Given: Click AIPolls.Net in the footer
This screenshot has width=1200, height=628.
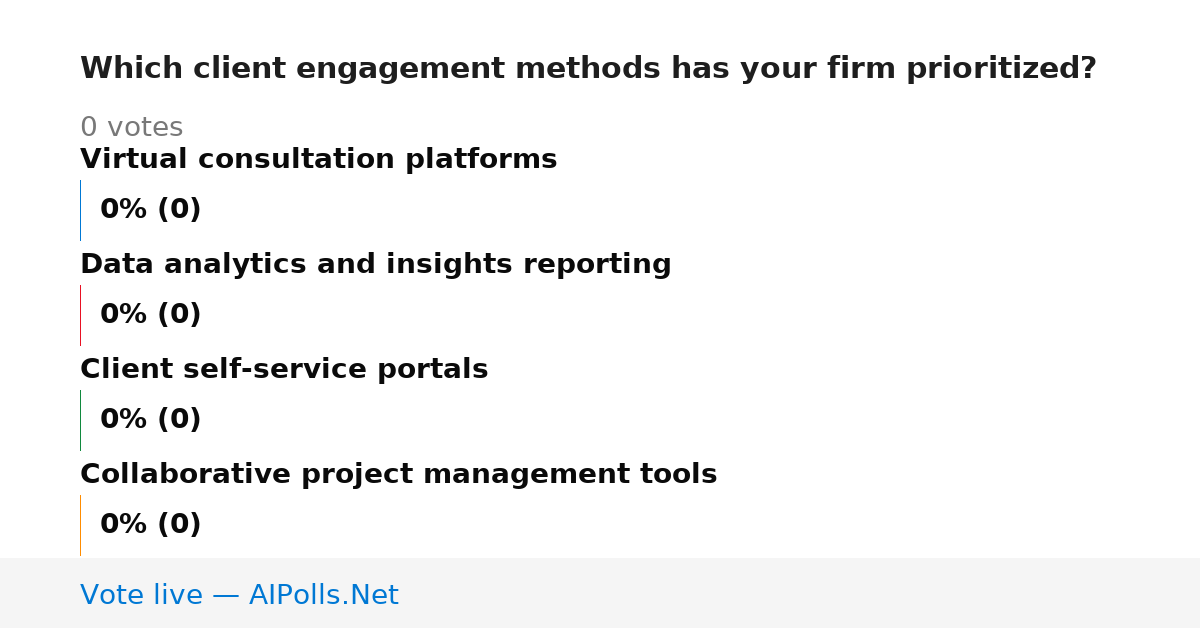Looking at the screenshot, I should click(x=323, y=596).
